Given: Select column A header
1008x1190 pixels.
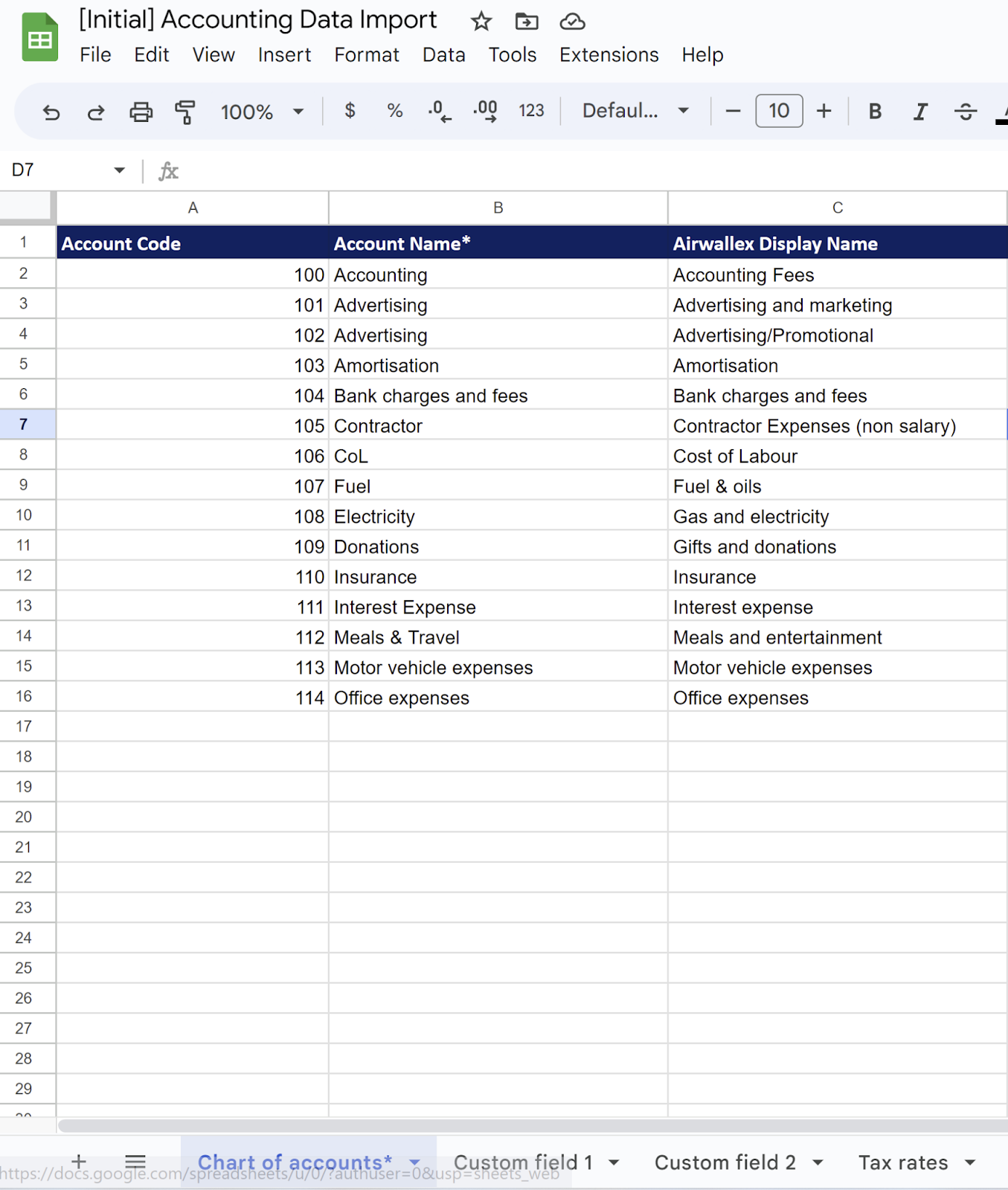Looking at the screenshot, I should (x=193, y=208).
